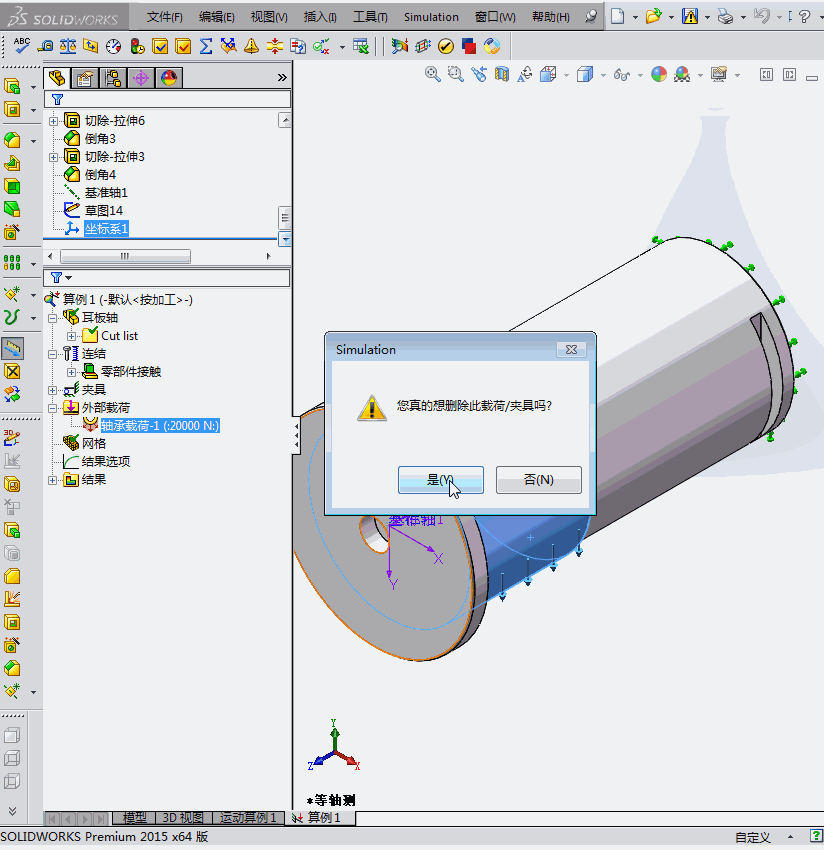
Task: Click the Sensor gauge icon in the toolbar
Action: [x=113, y=47]
